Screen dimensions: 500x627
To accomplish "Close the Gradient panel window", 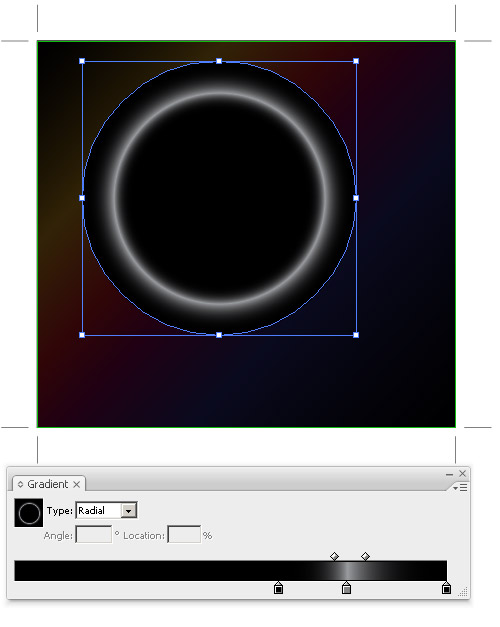I will (462, 473).
